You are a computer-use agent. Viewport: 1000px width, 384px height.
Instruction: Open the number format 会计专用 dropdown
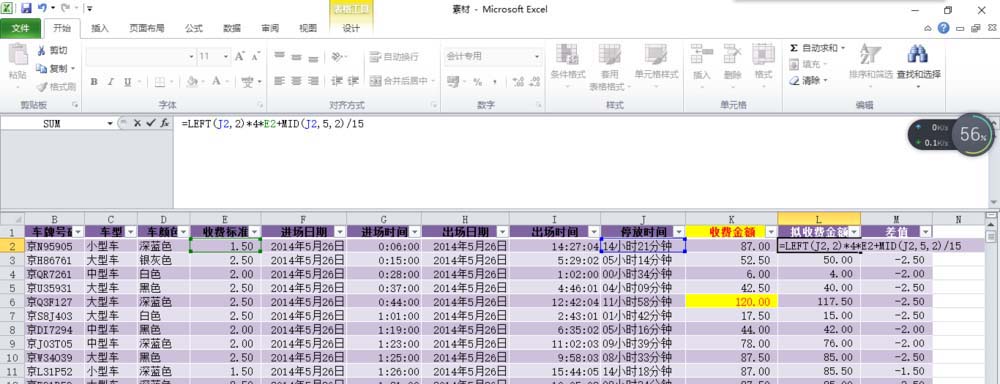point(536,57)
